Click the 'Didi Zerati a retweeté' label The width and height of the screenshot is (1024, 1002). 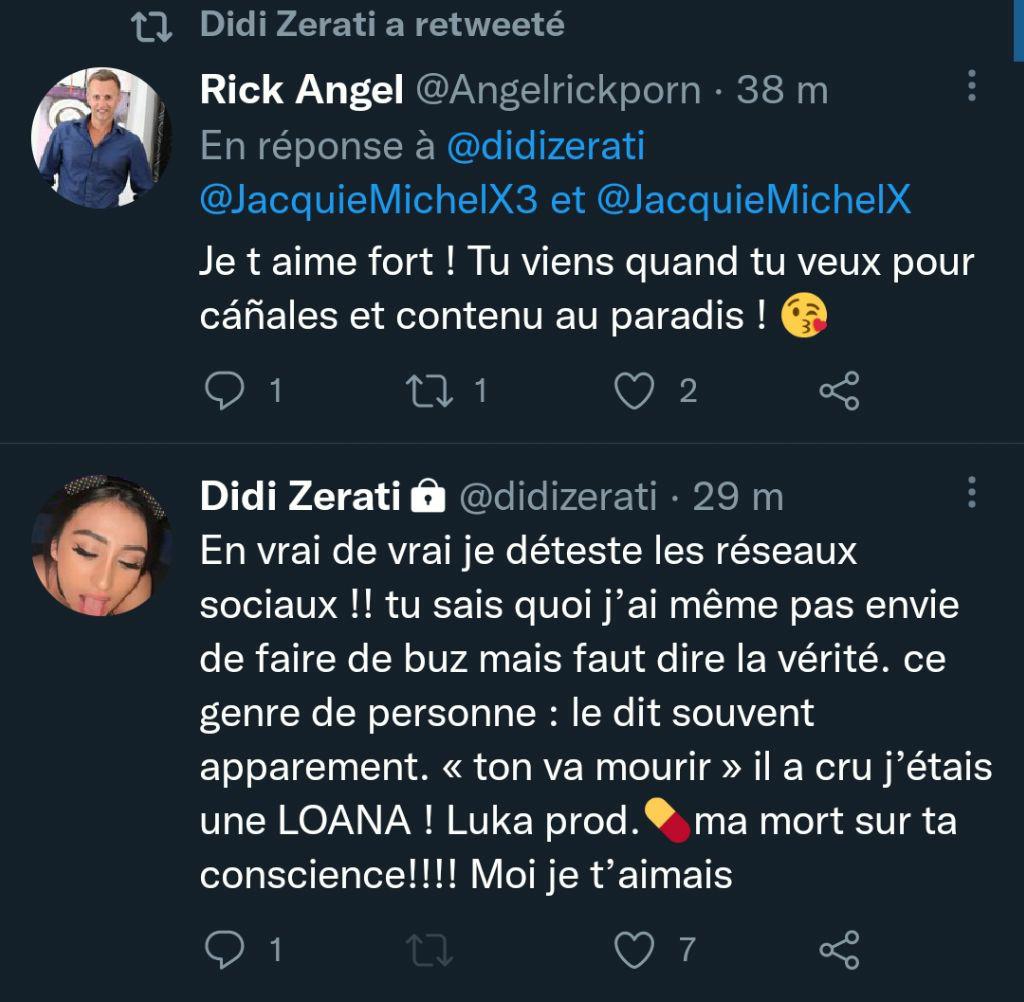coord(383,26)
